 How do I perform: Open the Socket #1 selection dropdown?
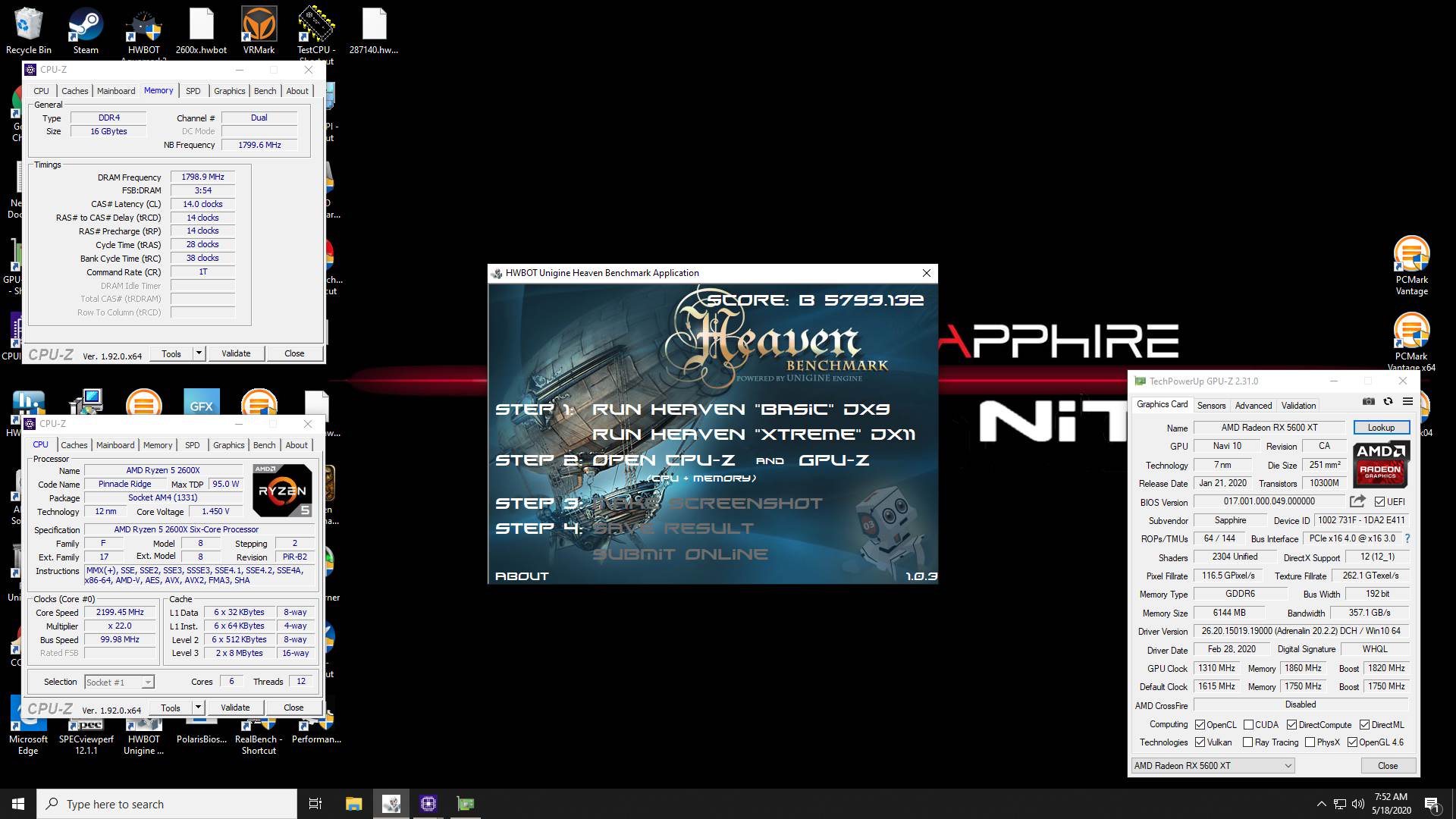coord(120,682)
